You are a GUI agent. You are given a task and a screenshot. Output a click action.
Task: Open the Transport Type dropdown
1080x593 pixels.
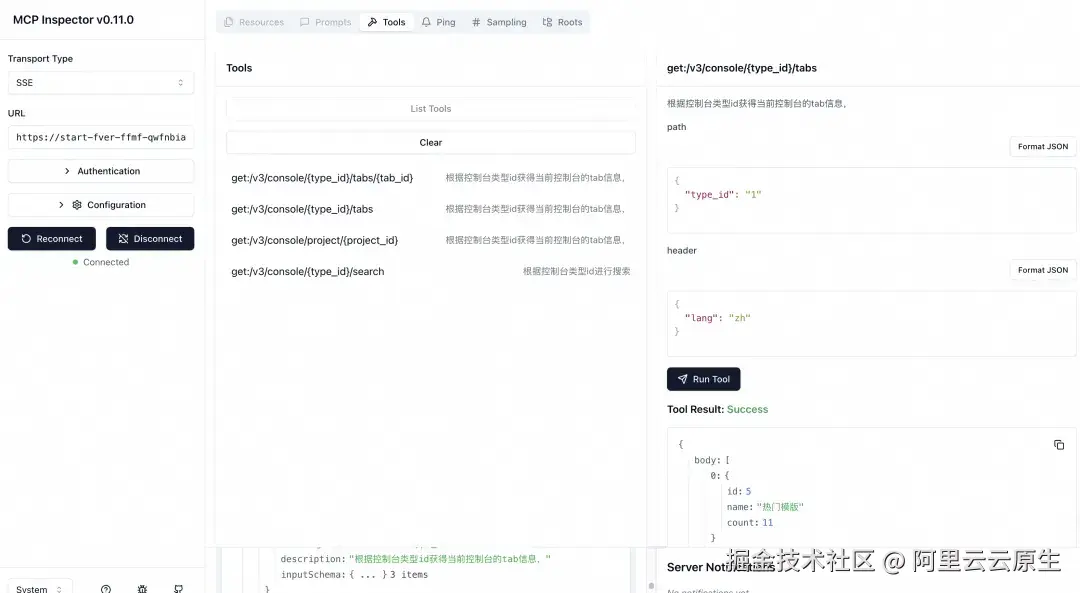coord(100,82)
